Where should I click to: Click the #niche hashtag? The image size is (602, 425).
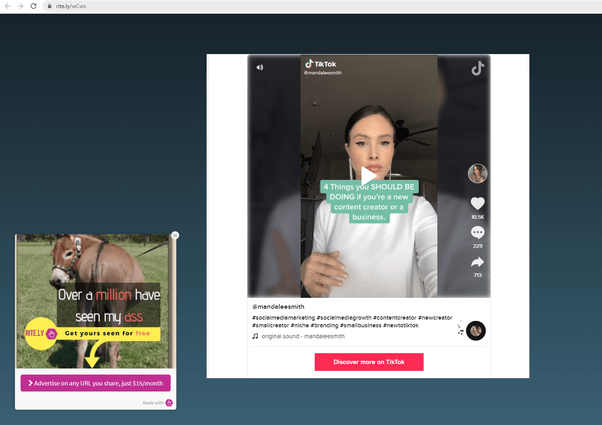coord(300,326)
